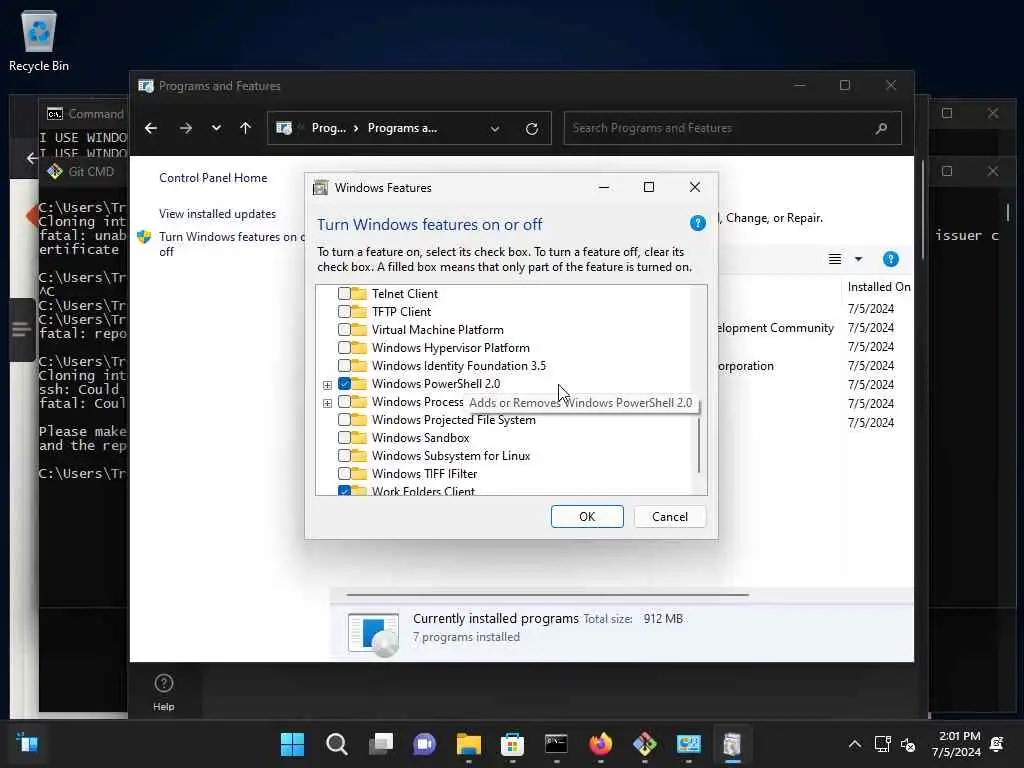Image resolution: width=1024 pixels, height=768 pixels.
Task: Open notification center bell icon
Action: tap(997, 744)
